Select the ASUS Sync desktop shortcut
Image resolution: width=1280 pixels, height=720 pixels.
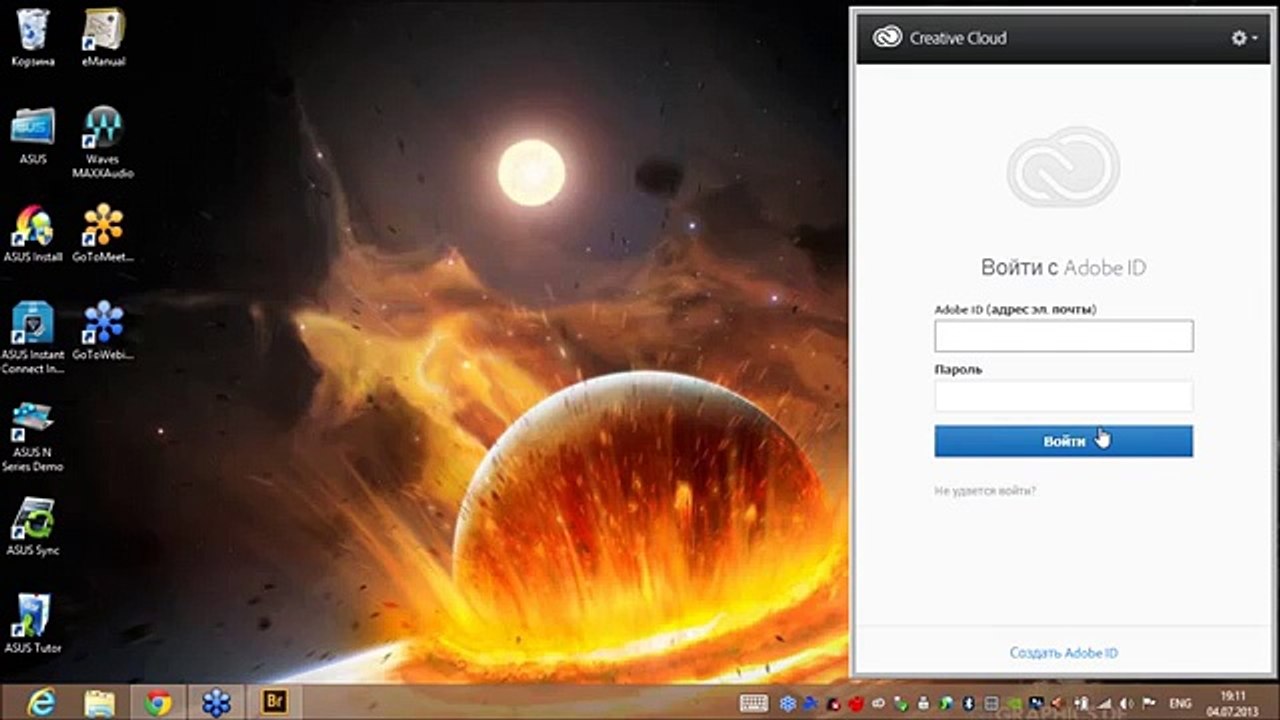[33, 528]
